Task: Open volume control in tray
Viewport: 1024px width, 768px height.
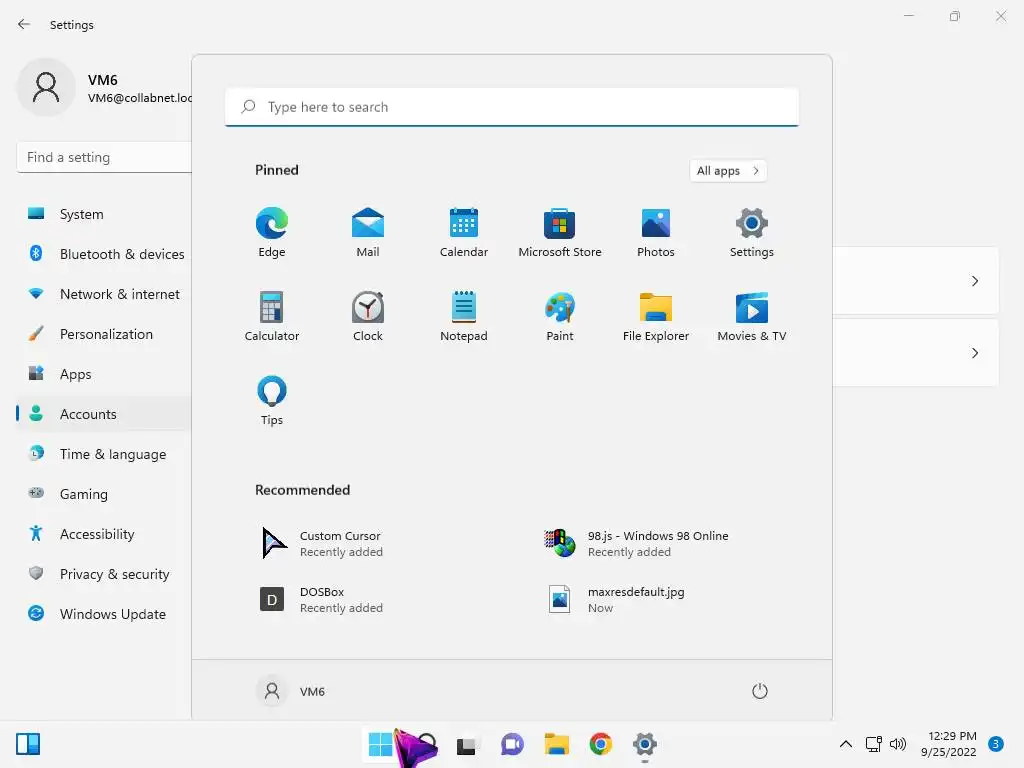Action: 899,744
